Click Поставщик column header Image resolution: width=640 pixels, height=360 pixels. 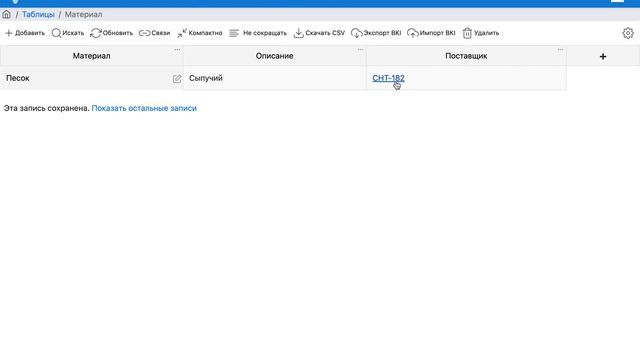466,56
